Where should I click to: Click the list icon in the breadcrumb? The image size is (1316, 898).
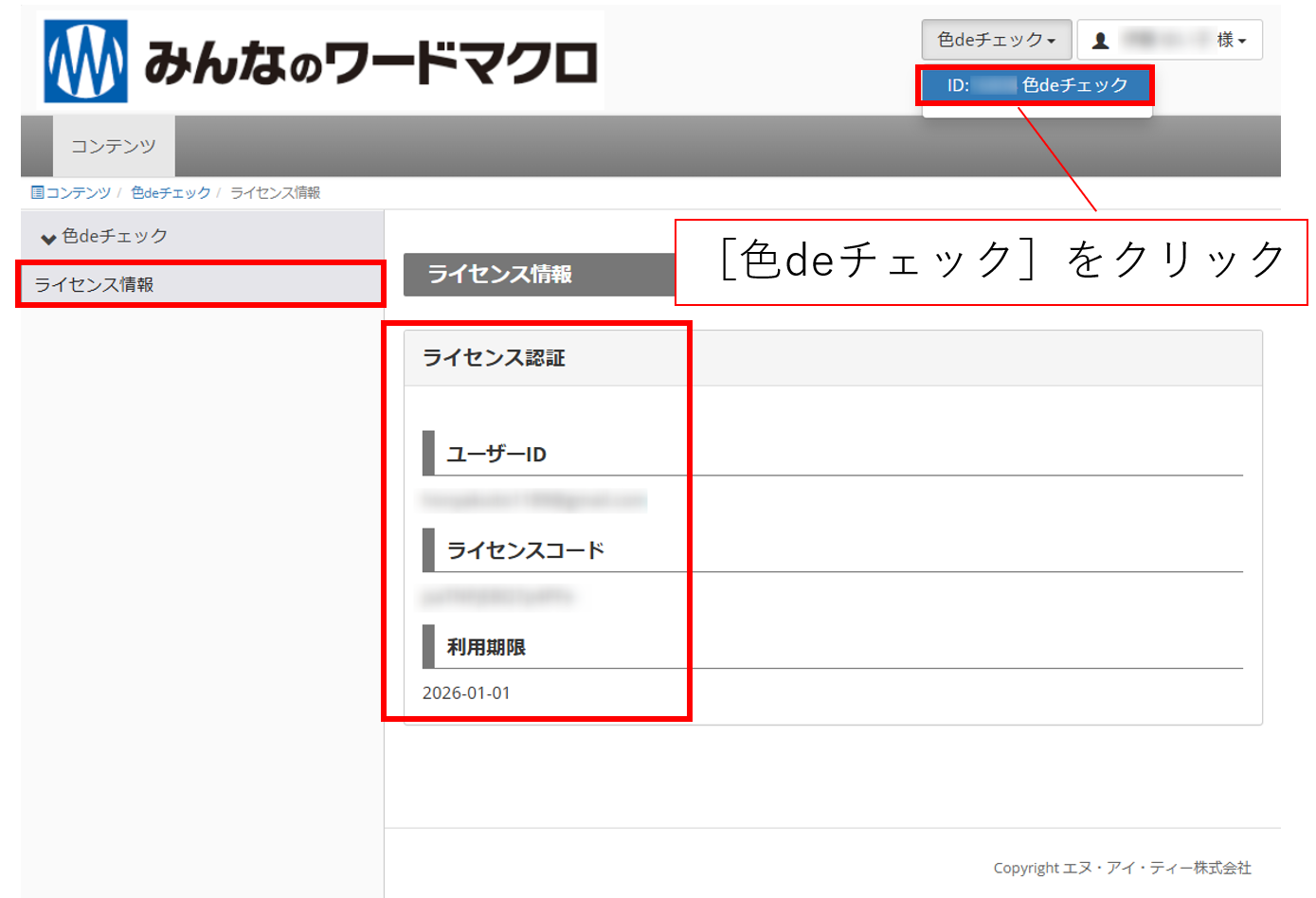[37, 192]
